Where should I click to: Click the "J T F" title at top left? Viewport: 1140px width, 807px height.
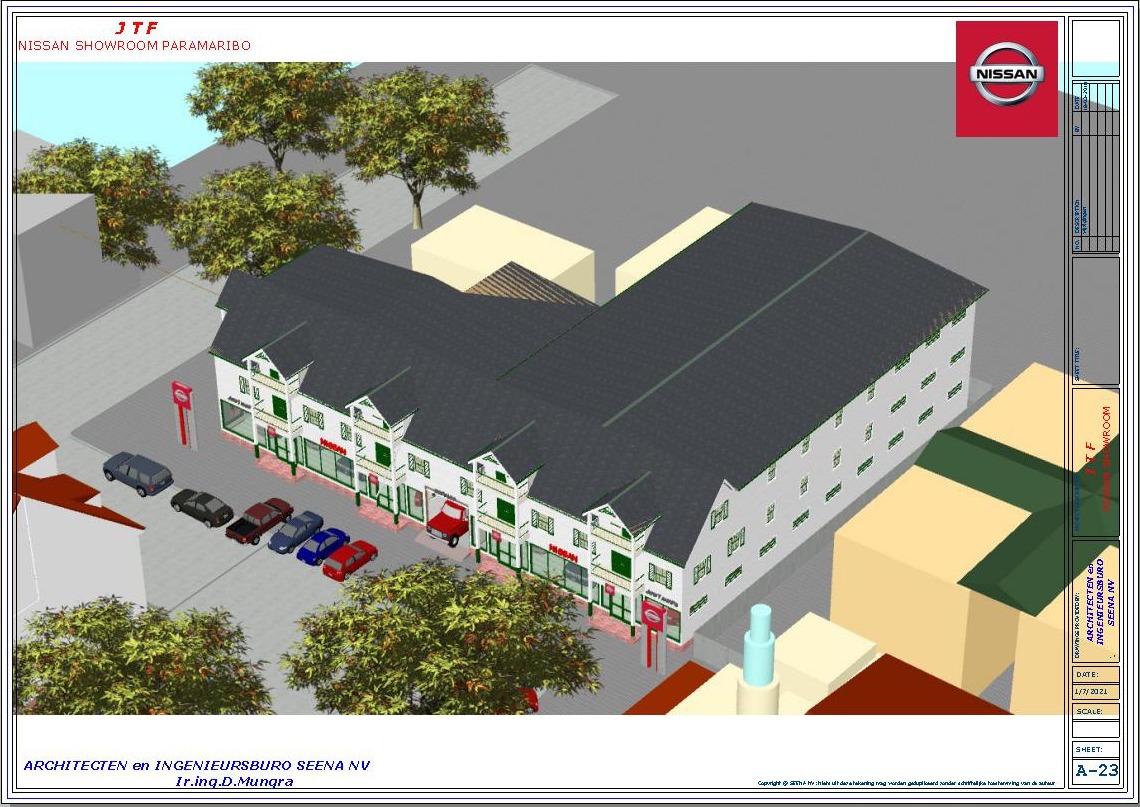point(136,28)
